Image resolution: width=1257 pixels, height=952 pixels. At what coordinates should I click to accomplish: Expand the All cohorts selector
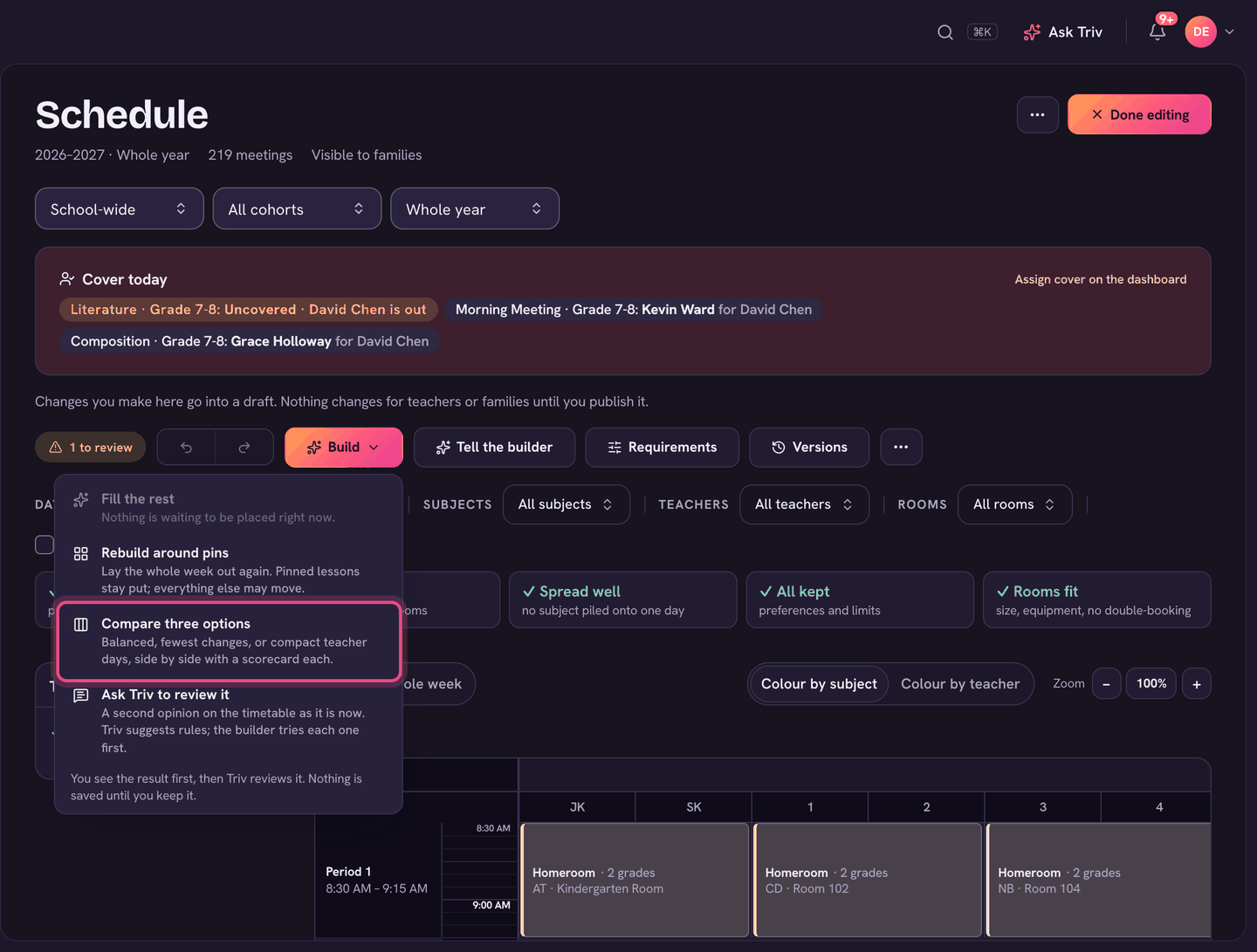(297, 209)
